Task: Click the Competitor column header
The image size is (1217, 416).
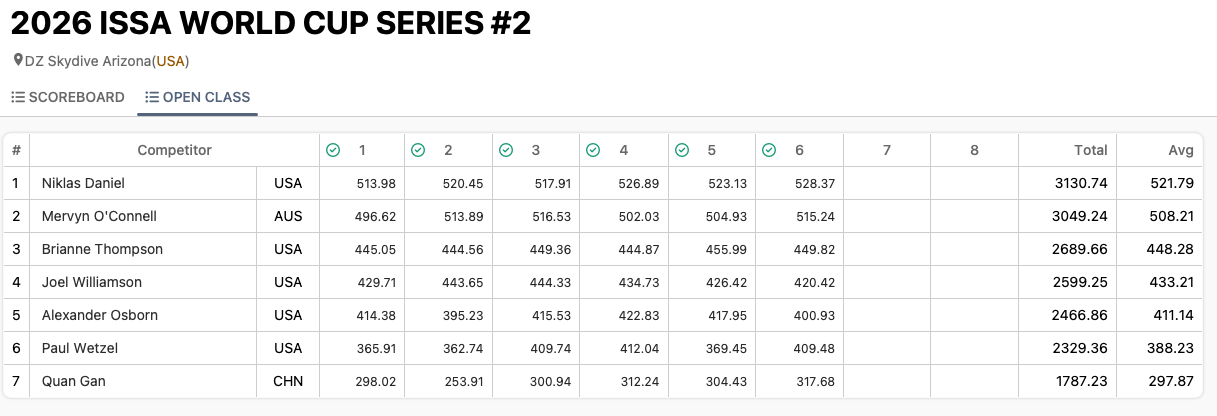Action: 174,150
